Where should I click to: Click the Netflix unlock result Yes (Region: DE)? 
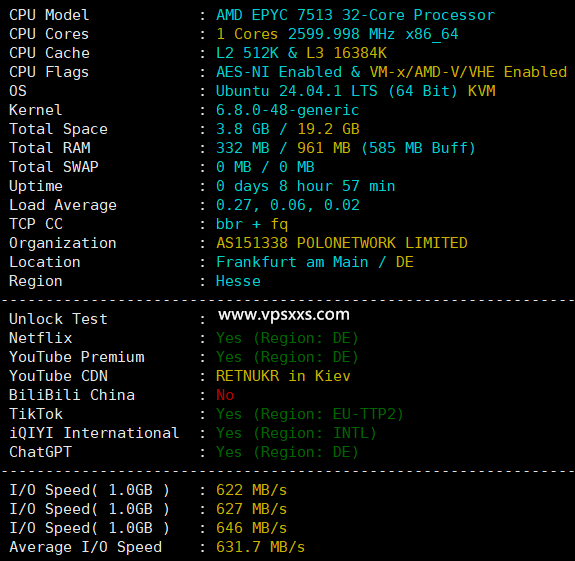click(287, 338)
